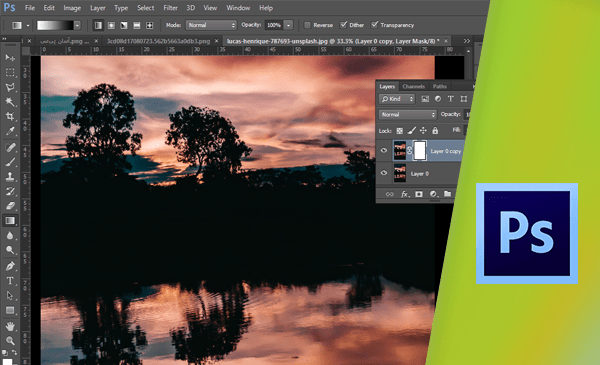Select the Layer 0 copy mask thumbnail
Viewport: 600px width, 365px height.
(420, 151)
